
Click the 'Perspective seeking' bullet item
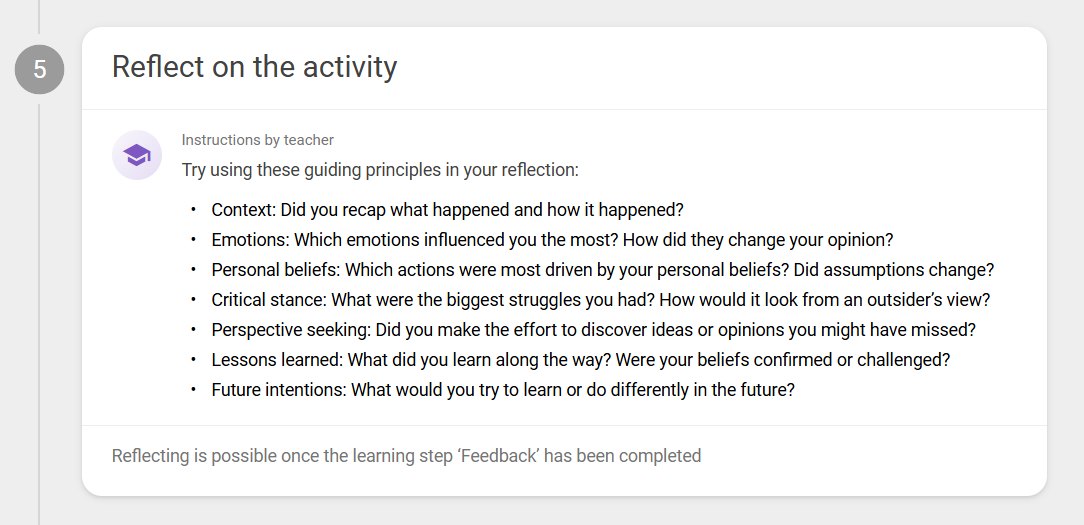pyautogui.click(x=594, y=330)
